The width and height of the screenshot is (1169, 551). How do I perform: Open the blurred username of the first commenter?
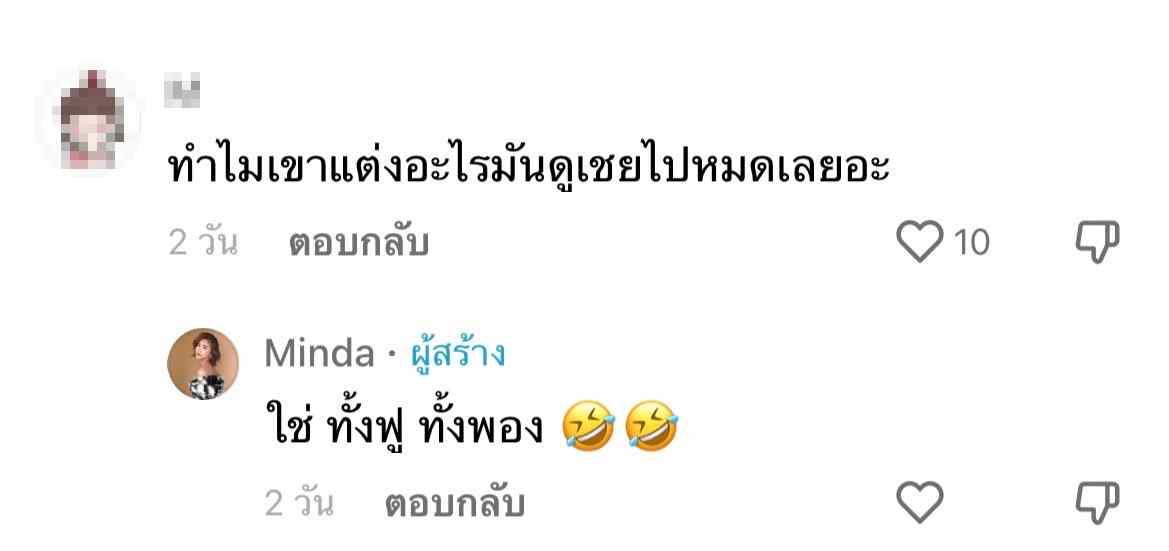pyautogui.click(x=183, y=89)
